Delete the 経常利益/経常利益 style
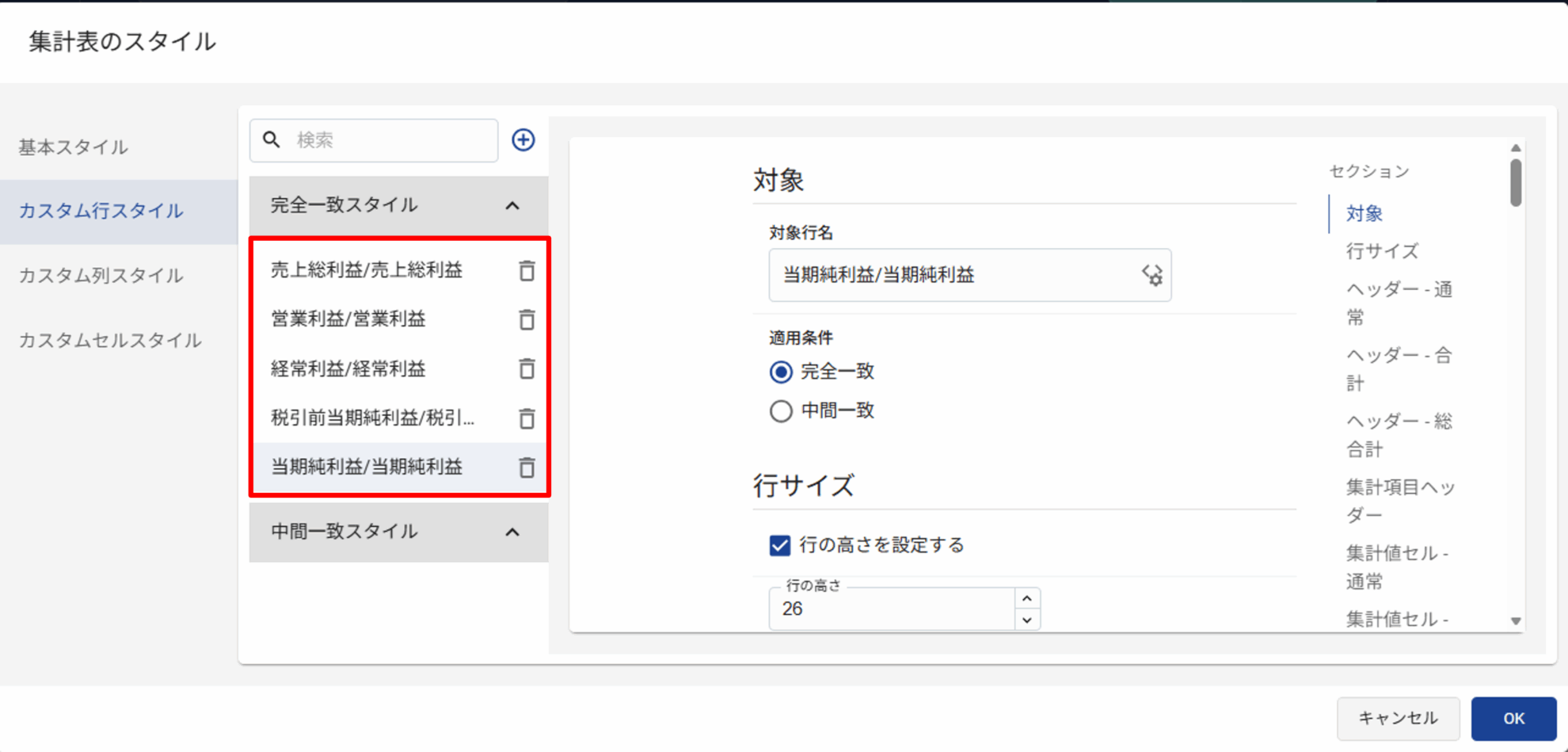This screenshot has width=1568, height=752. click(527, 369)
